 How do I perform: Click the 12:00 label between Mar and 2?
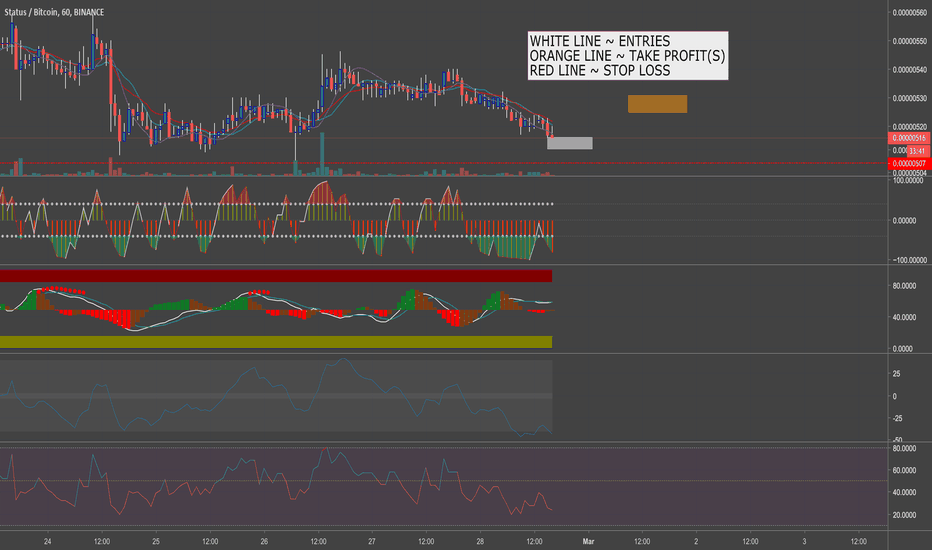pyautogui.click(x=642, y=541)
